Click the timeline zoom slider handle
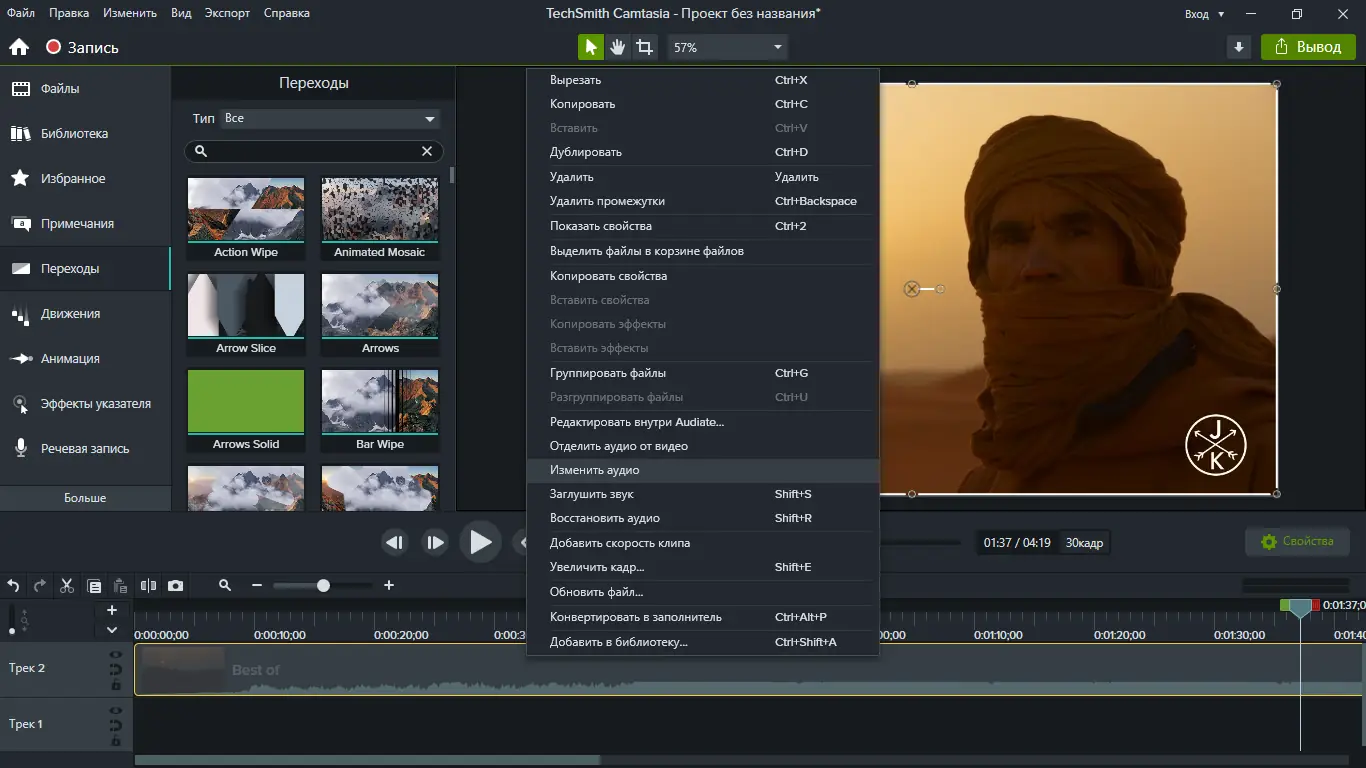1366x768 pixels. tap(323, 586)
